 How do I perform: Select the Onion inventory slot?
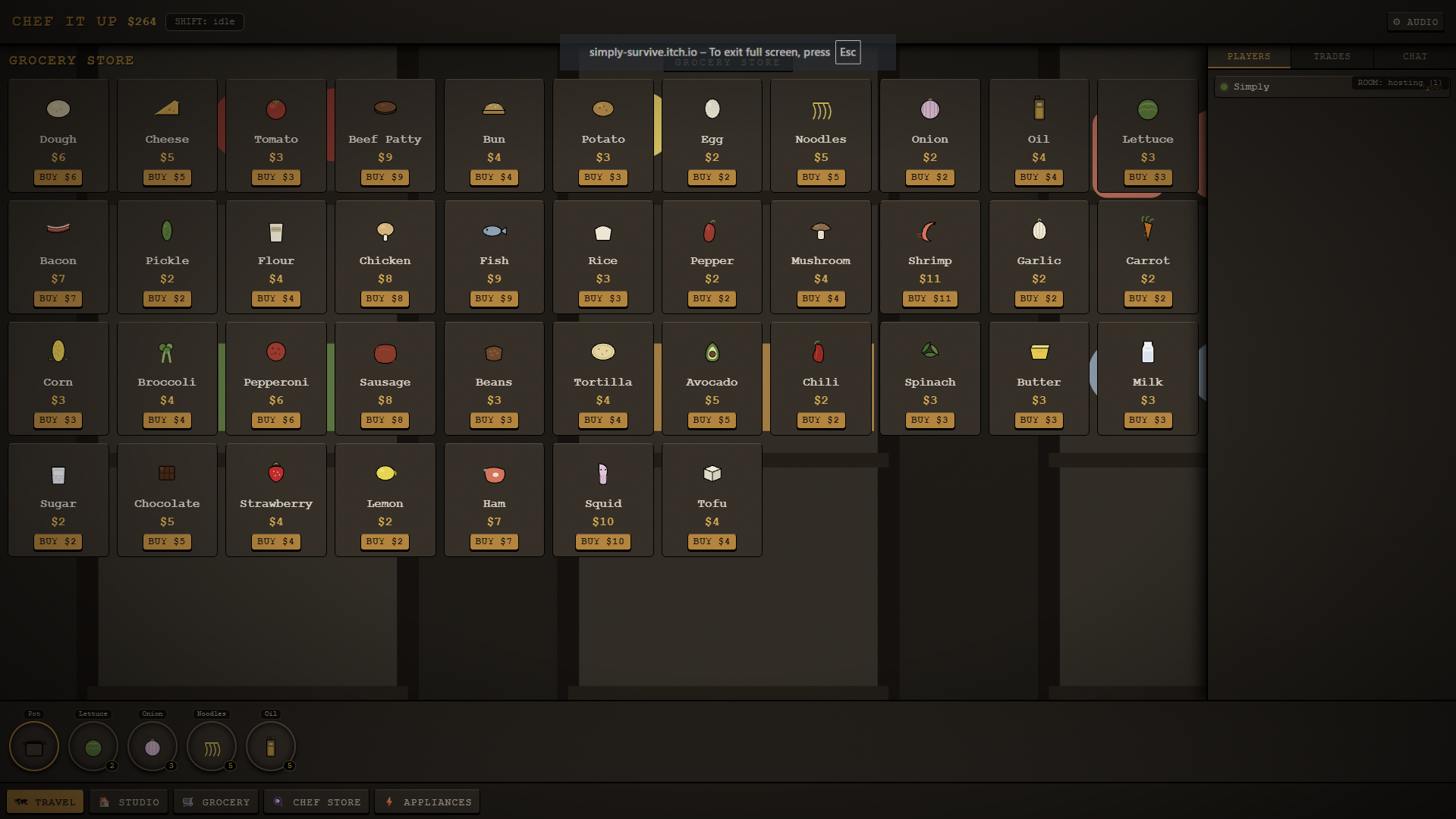coord(153,747)
